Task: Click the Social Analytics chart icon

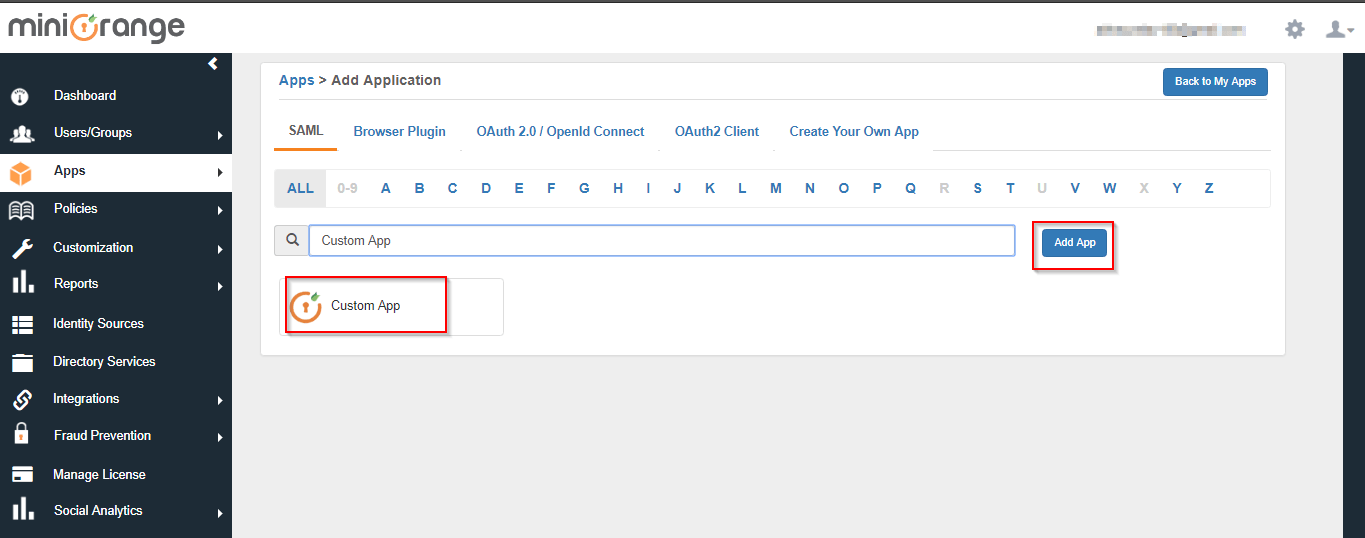Action: click(x=21, y=510)
